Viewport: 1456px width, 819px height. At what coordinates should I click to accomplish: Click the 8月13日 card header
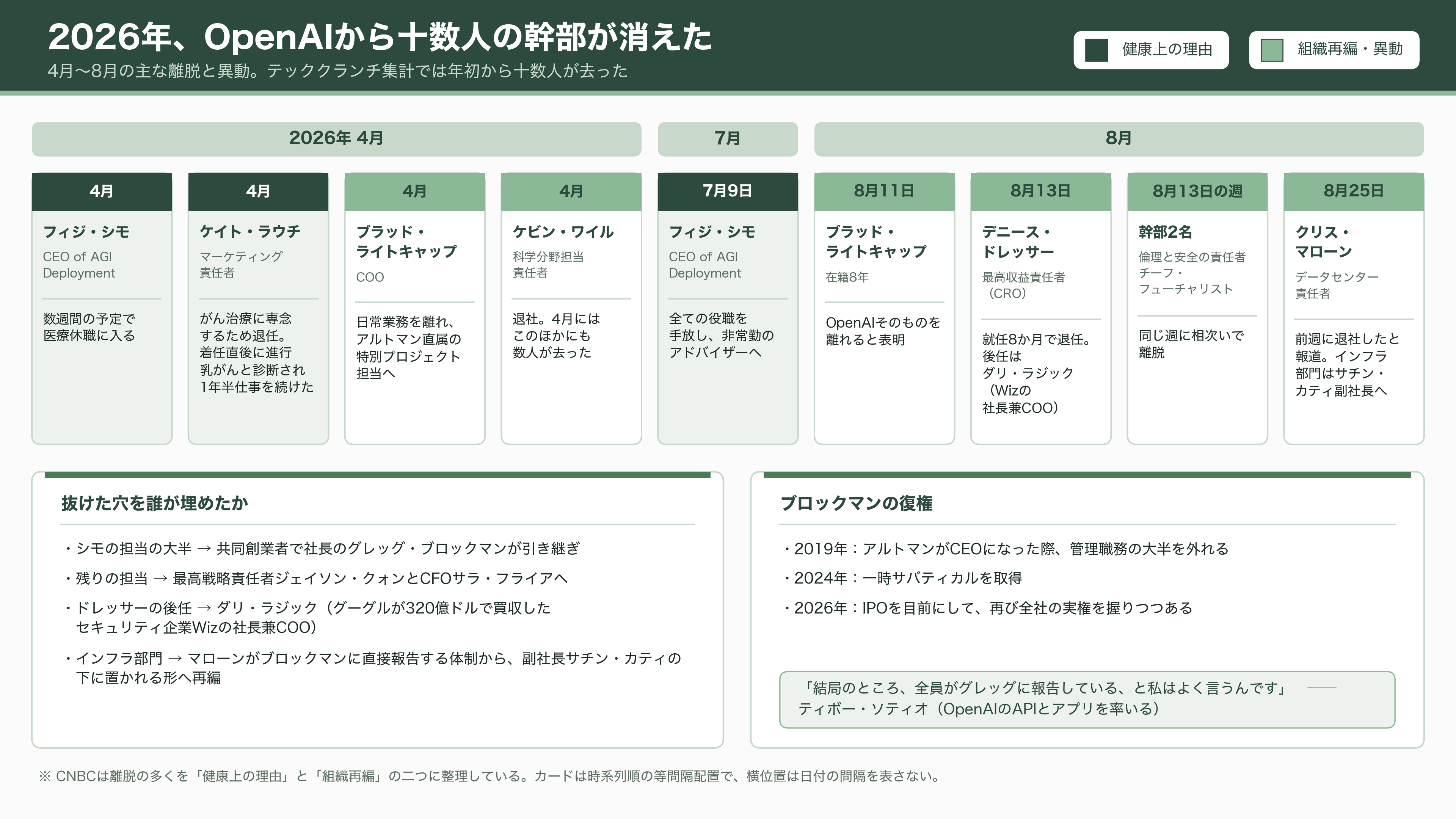click(x=1040, y=191)
